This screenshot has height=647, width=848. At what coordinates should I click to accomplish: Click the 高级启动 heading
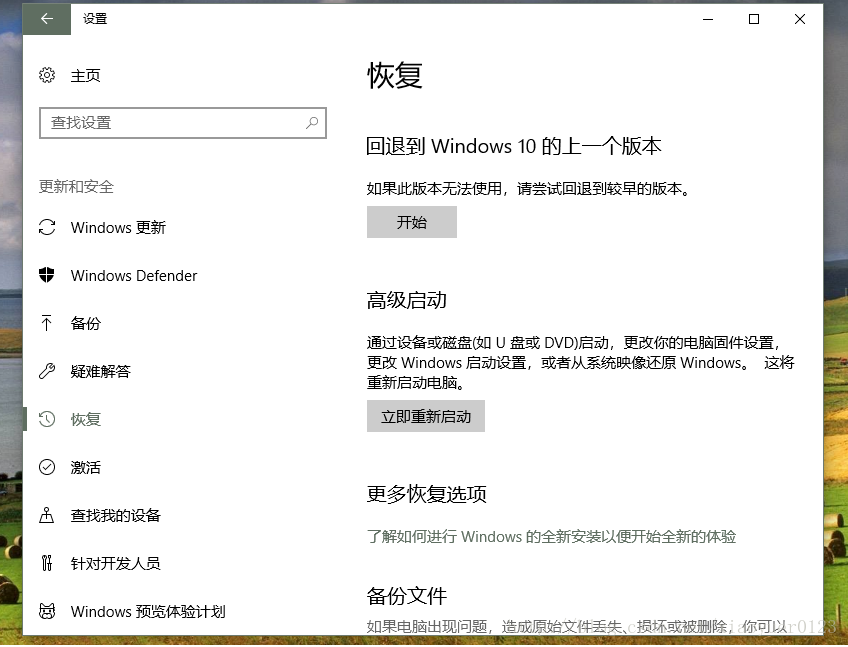coord(407,300)
